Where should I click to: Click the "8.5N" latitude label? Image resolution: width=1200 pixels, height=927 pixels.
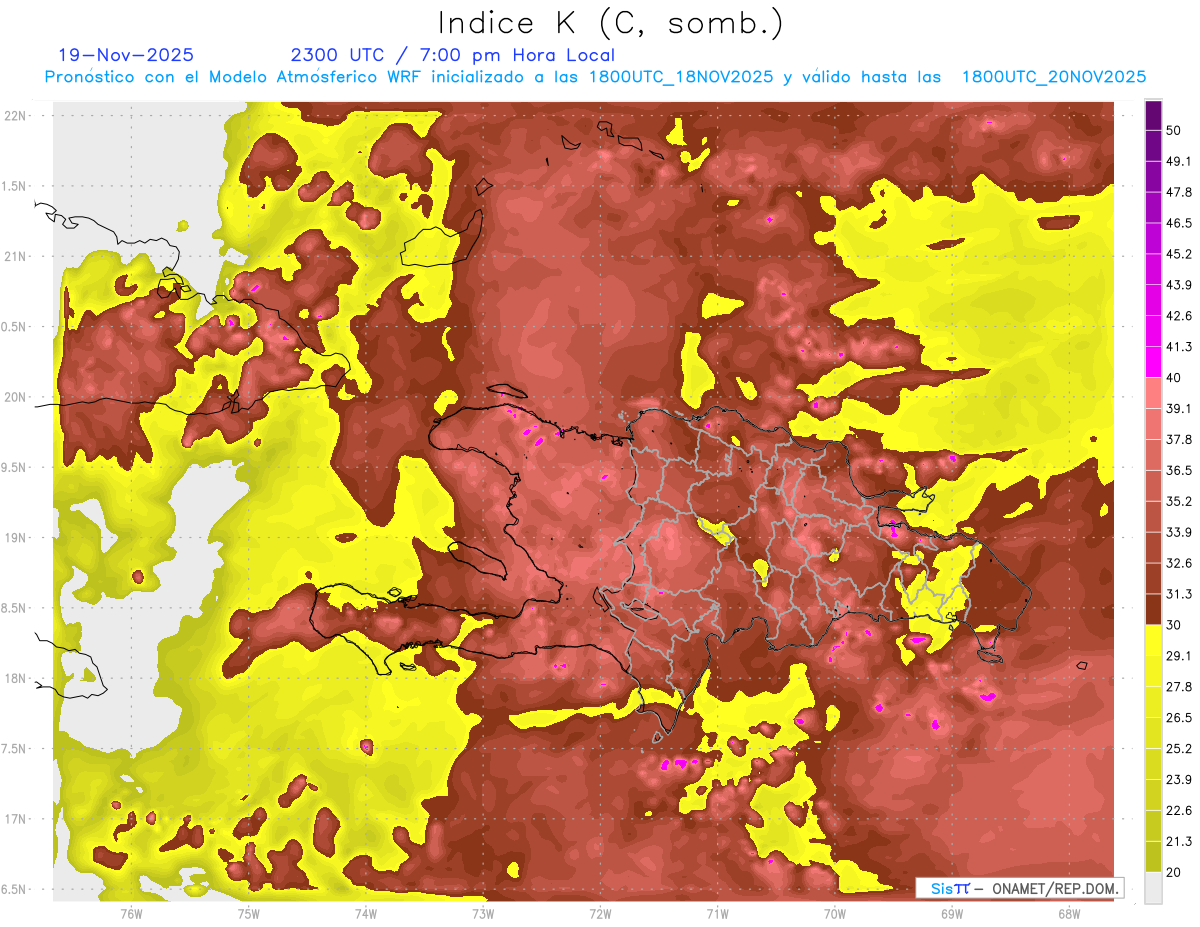pos(15,608)
